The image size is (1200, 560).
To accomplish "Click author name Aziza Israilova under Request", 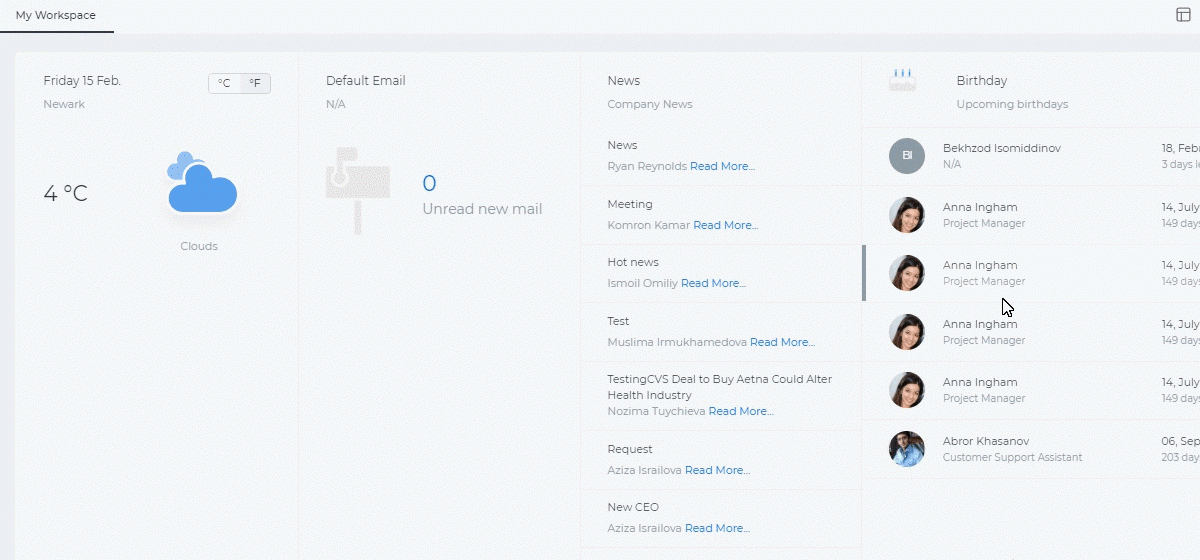I will [644, 470].
